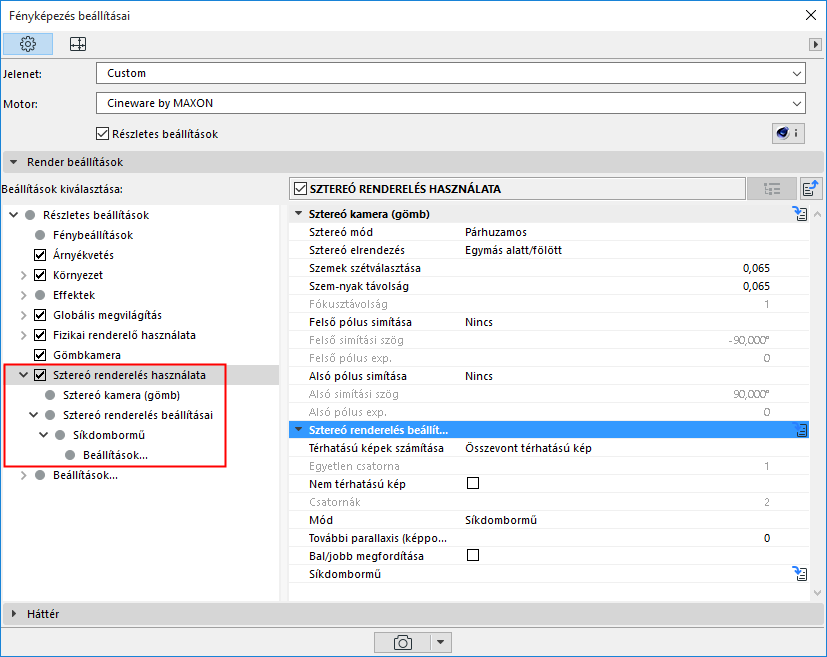Collapse the Részletes beállítások tree node
This screenshot has height=657, width=827.
point(14,215)
